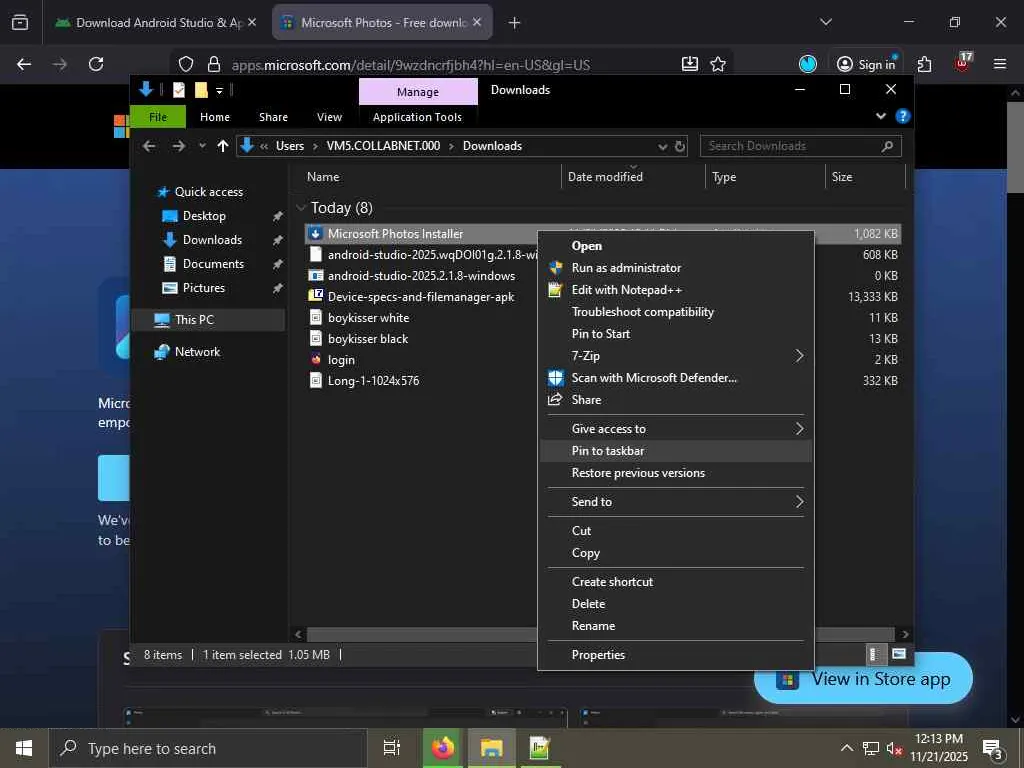Image resolution: width=1024 pixels, height=768 pixels.
Task: Open Task View on taskbar
Action: [x=391, y=748]
